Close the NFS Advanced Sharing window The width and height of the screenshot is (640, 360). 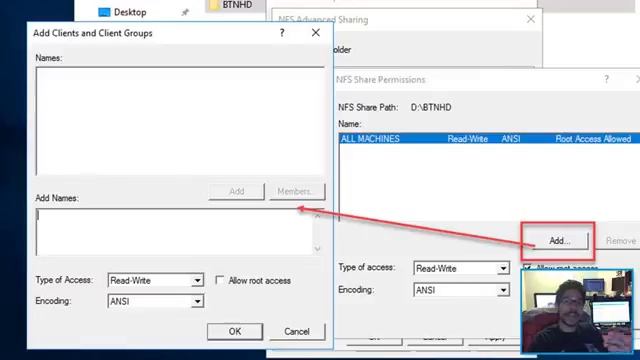(531, 19)
